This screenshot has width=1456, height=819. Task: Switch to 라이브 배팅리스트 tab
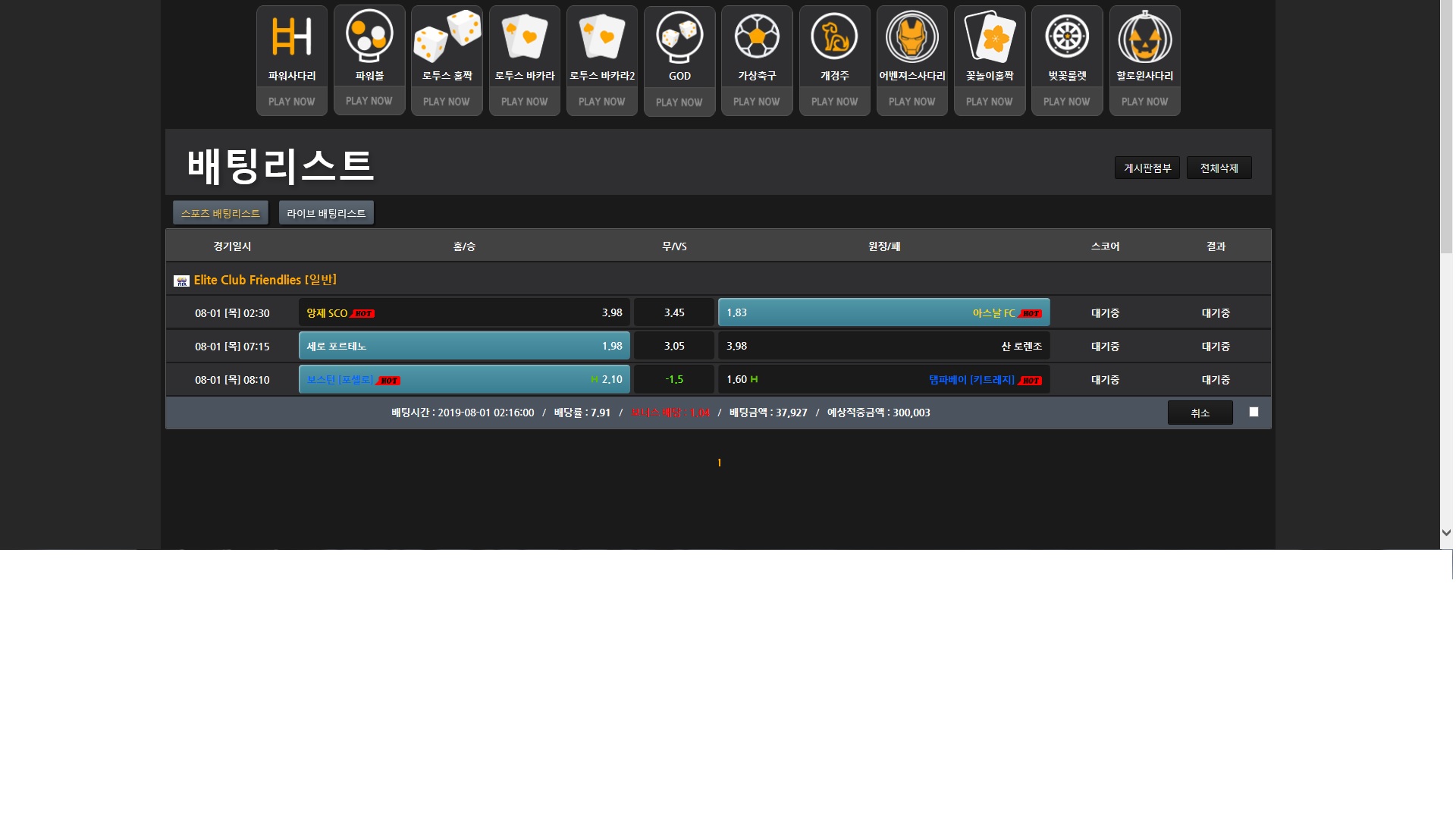326,213
